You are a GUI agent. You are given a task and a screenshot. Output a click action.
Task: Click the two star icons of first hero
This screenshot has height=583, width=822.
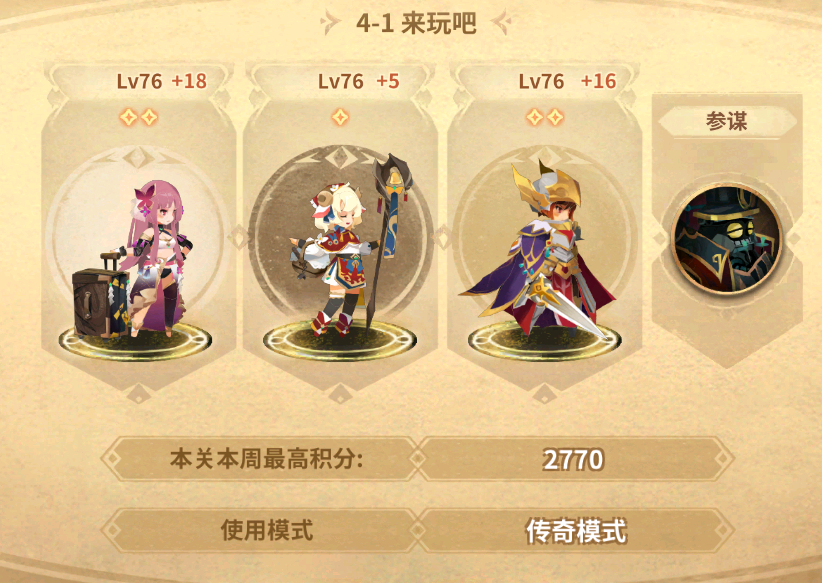139,117
